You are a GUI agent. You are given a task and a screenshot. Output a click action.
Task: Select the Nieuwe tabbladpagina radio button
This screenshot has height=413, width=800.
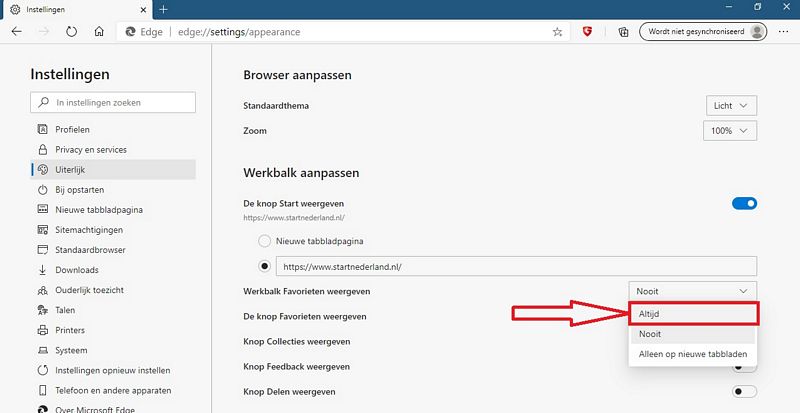(264, 241)
